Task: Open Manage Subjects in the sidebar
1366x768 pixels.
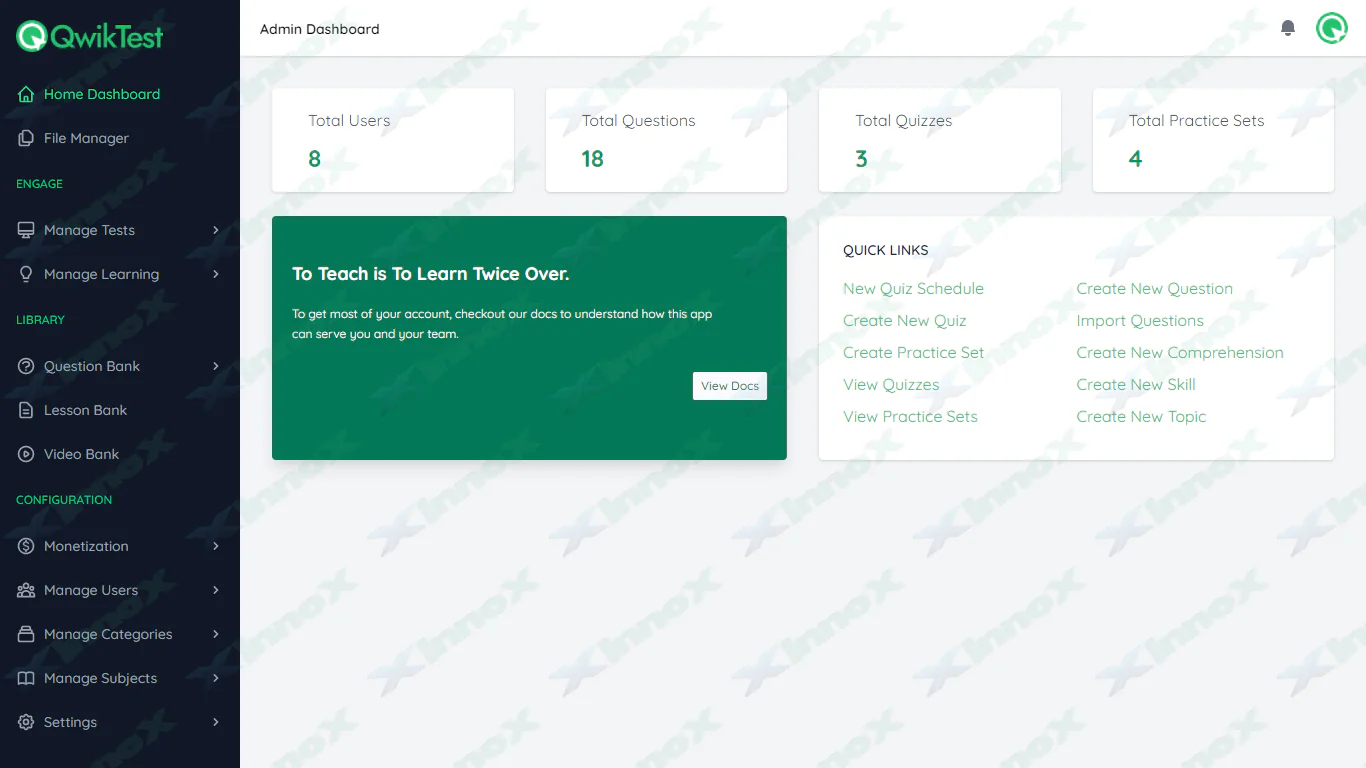Action: (x=100, y=678)
